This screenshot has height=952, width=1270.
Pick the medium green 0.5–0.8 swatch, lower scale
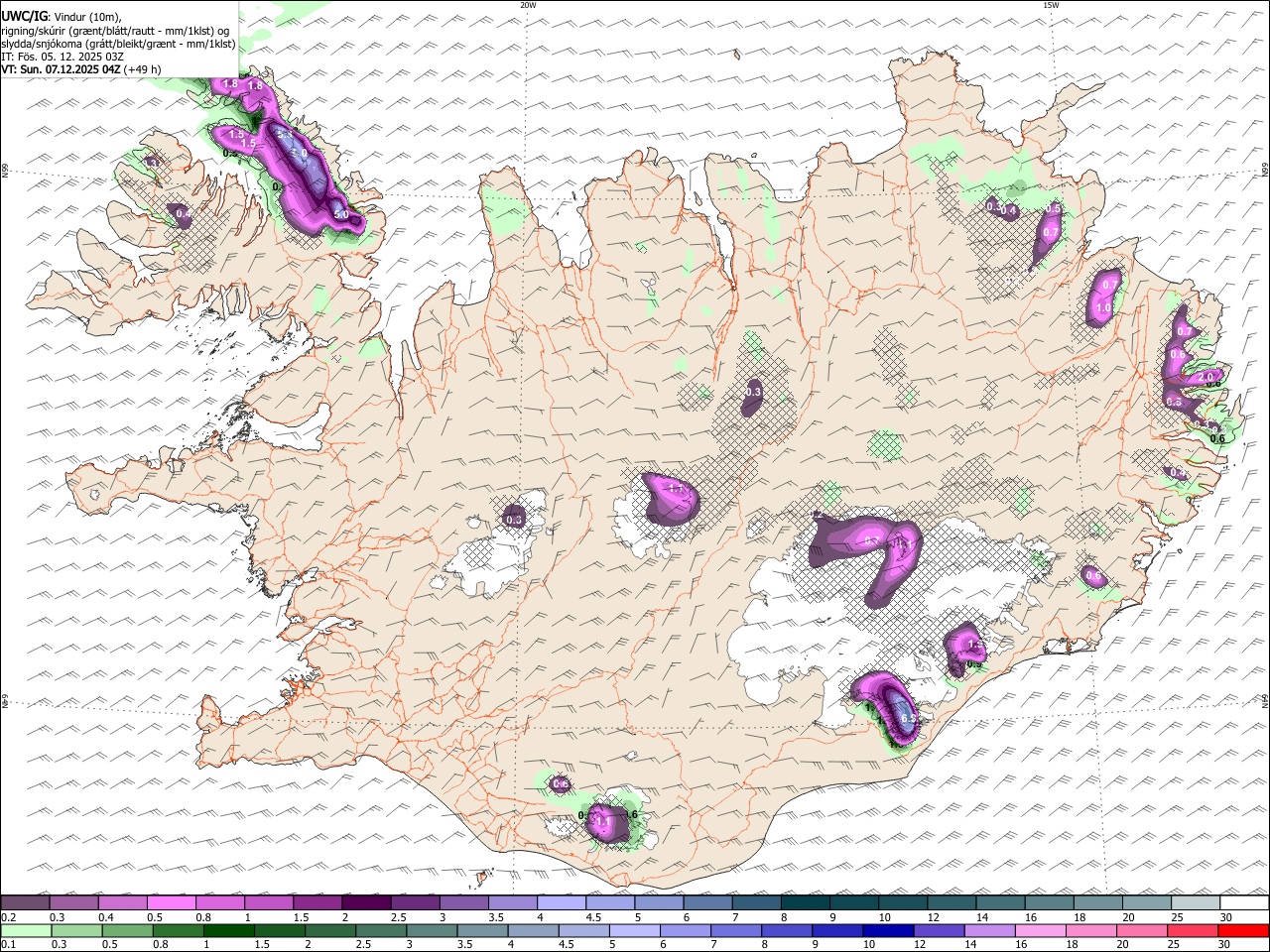128,931
